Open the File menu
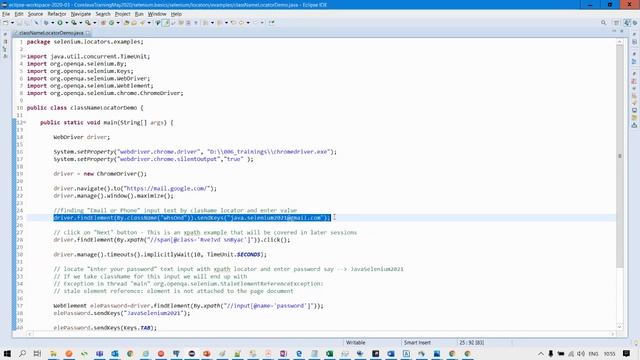The height and width of the screenshot is (360, 640). click(6, 14)
